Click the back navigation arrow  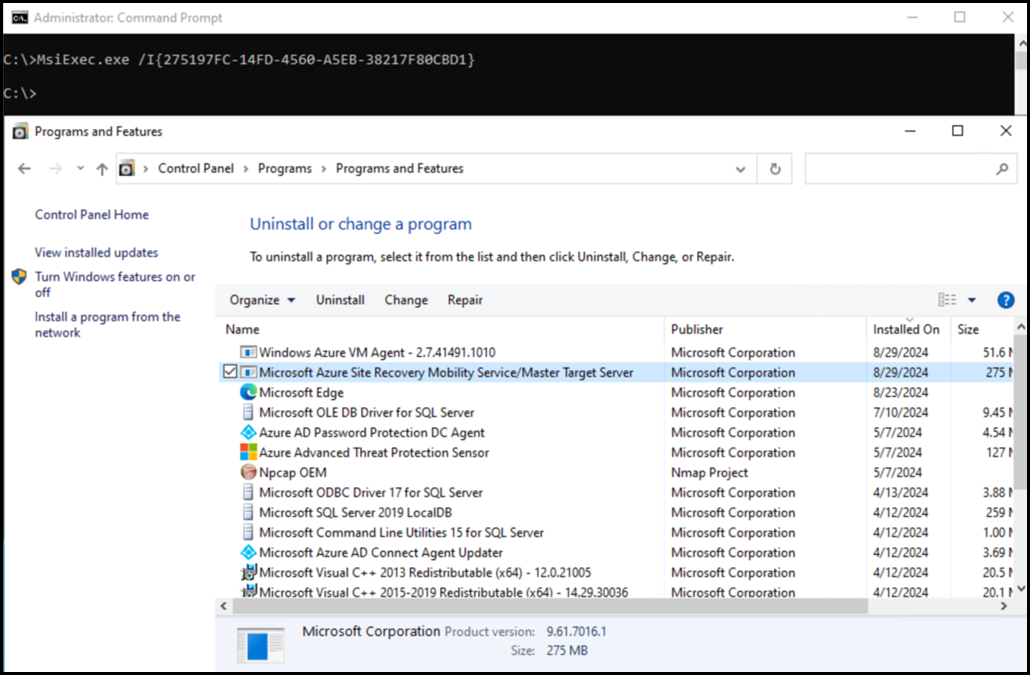pos(25,169)
